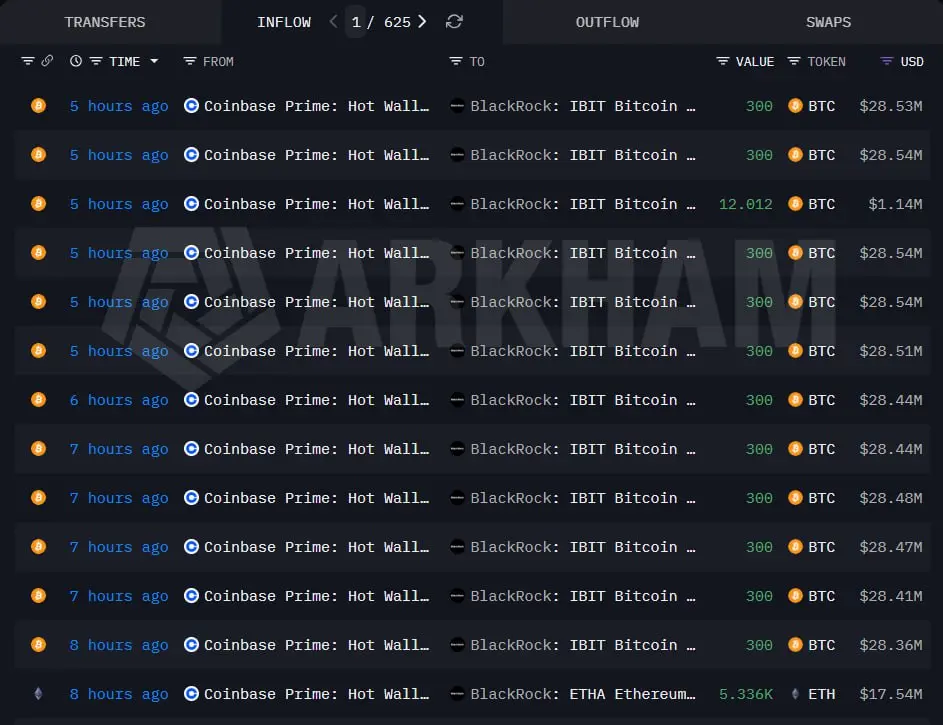Click the page number field showing 1
Screen dimensions: 943x725
356,22
